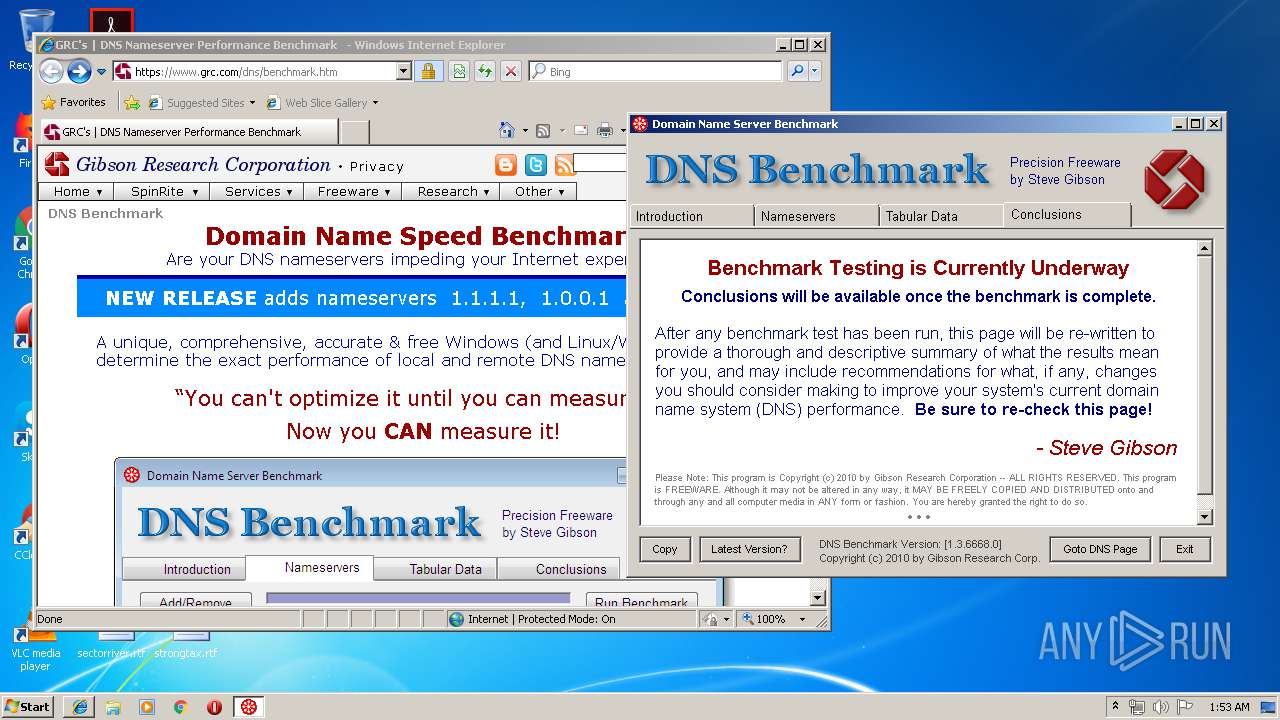Image resolution: width=1280 pixels, height=720 pixels.
Task: Open the Research dropdown on the GRC site
Action: [x=453, y=191]
